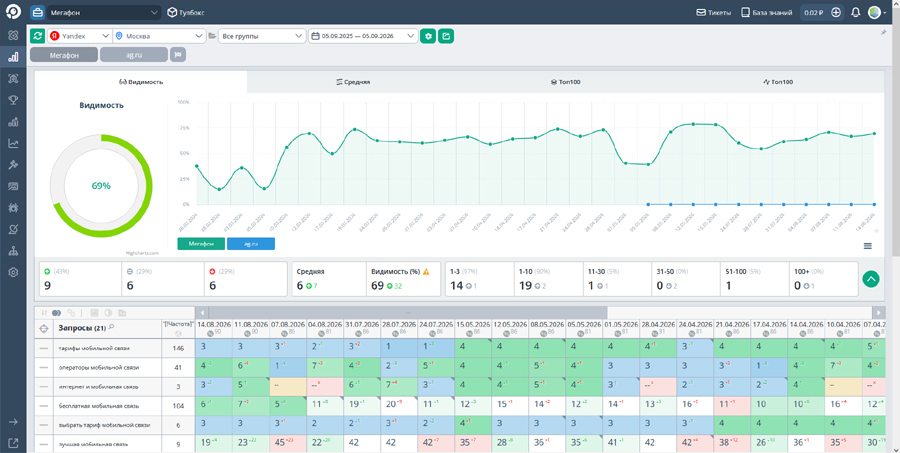
Task: Toggle the Мегафон project pill
Action: click(x=64, y=55)
